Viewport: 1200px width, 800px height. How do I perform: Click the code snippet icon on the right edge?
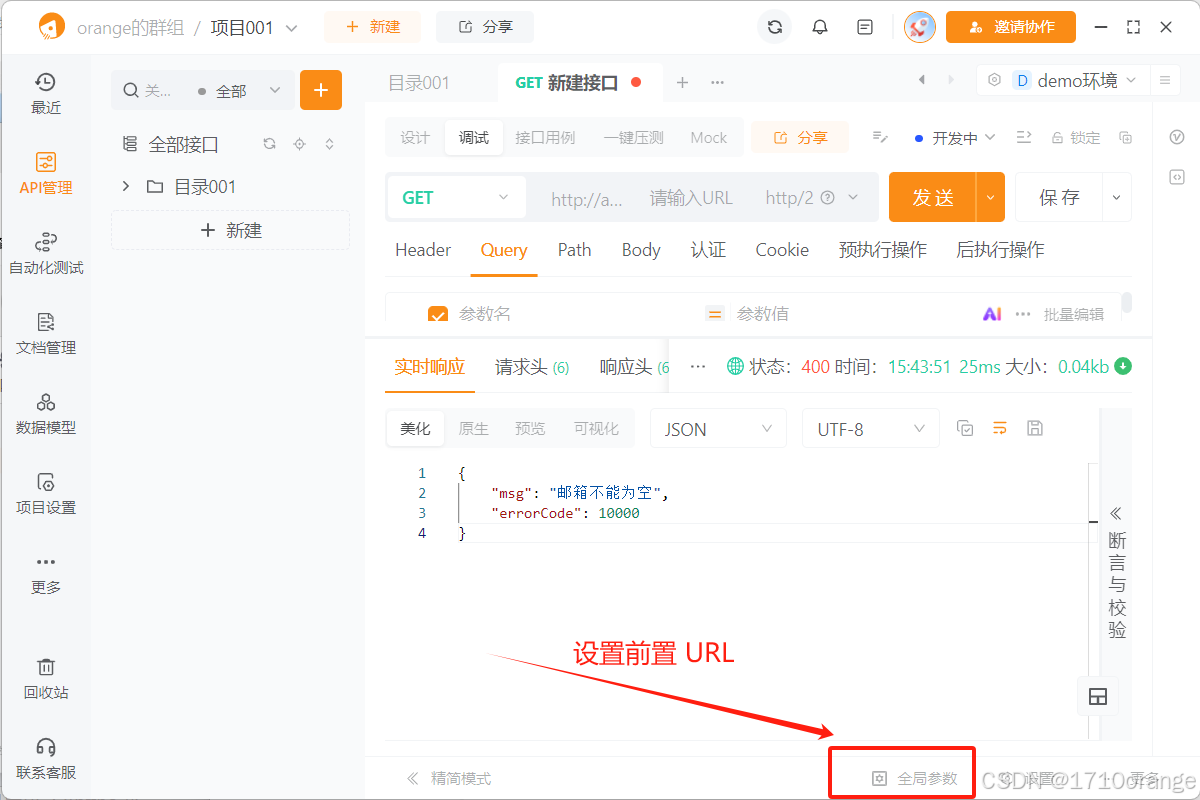click(x=1177, y=177)
